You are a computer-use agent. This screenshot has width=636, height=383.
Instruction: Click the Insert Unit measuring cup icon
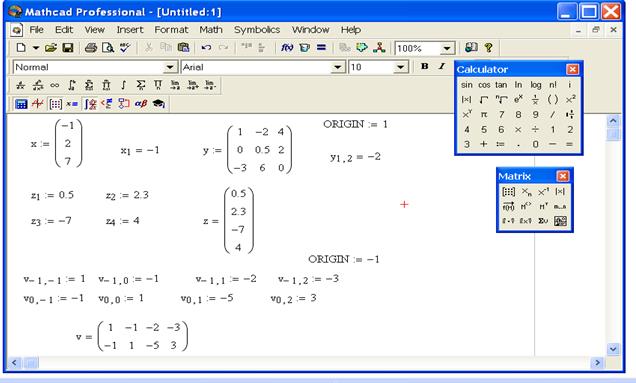[304, 48]
